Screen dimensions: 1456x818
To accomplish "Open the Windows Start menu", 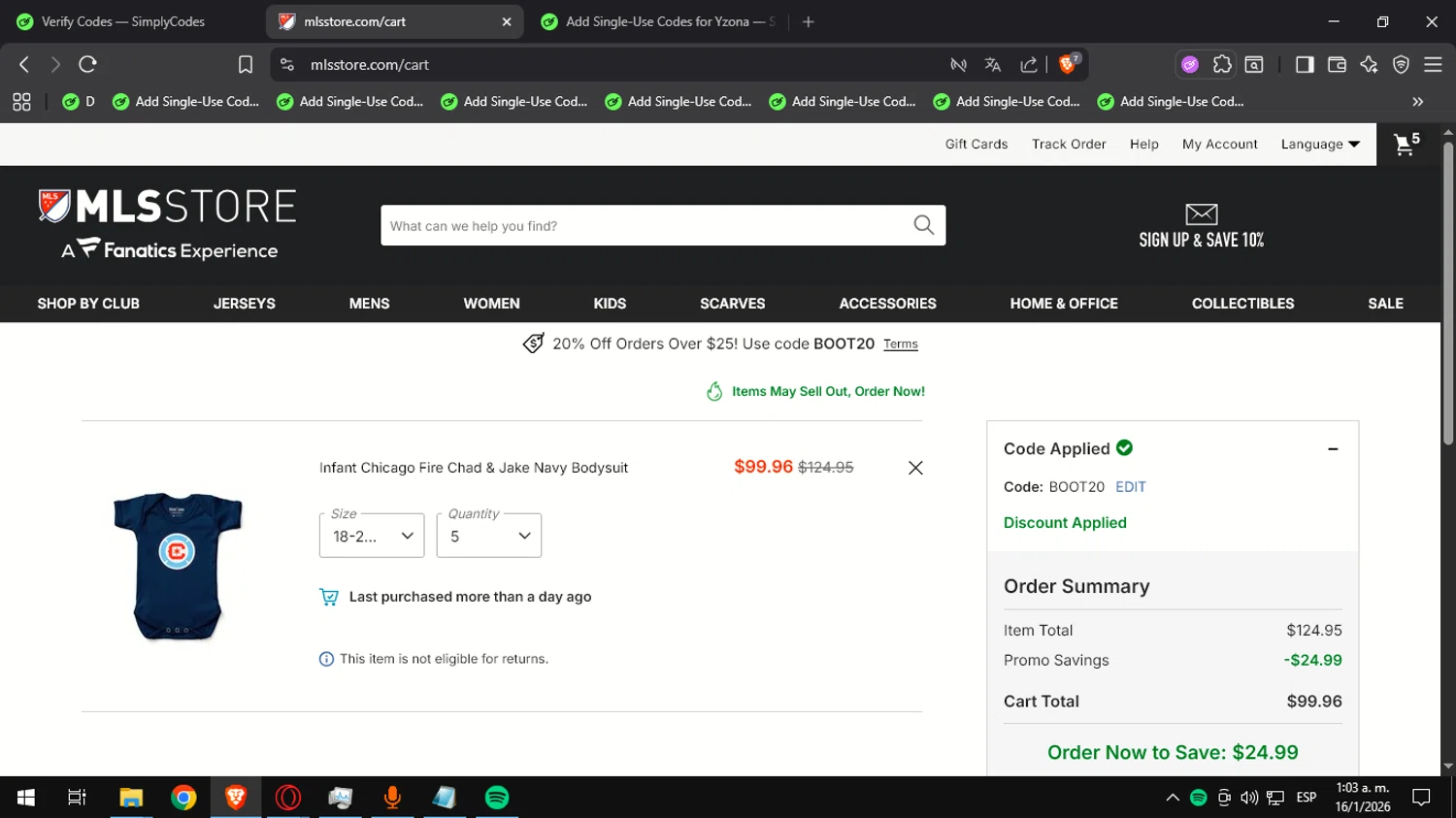I will point(26,798).
